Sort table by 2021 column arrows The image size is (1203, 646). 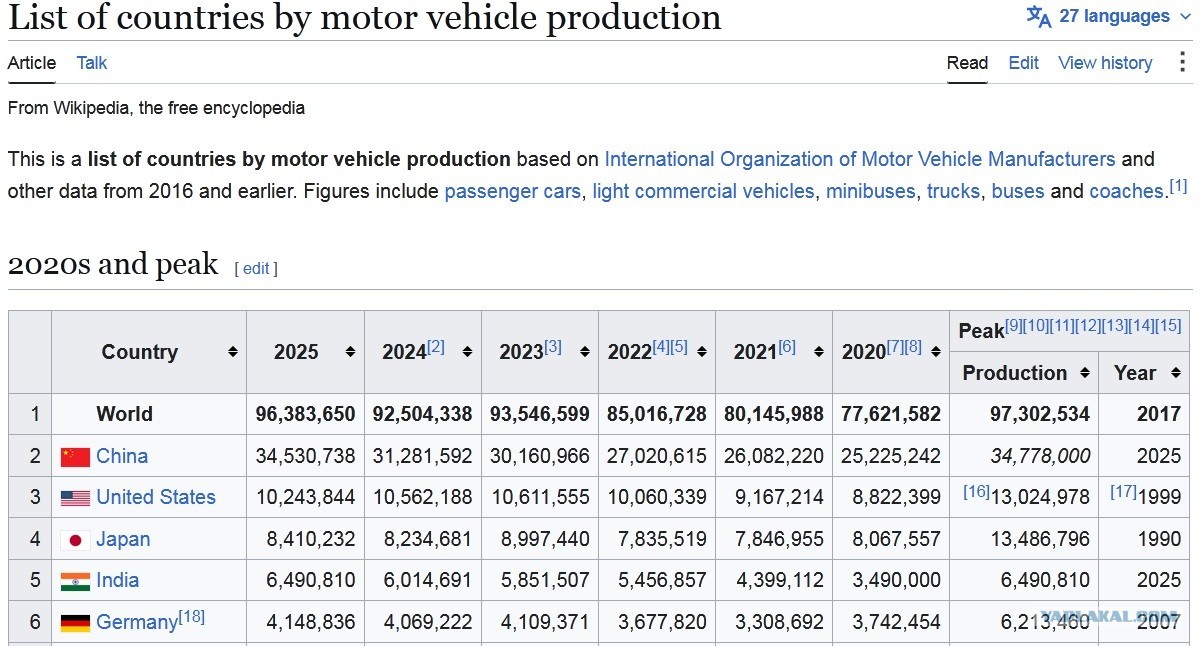819,352
